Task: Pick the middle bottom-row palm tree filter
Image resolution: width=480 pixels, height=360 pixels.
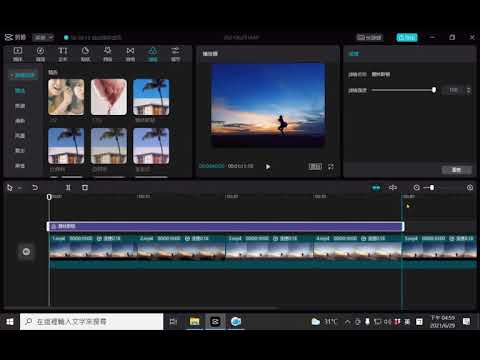Action: pos(109,146)
